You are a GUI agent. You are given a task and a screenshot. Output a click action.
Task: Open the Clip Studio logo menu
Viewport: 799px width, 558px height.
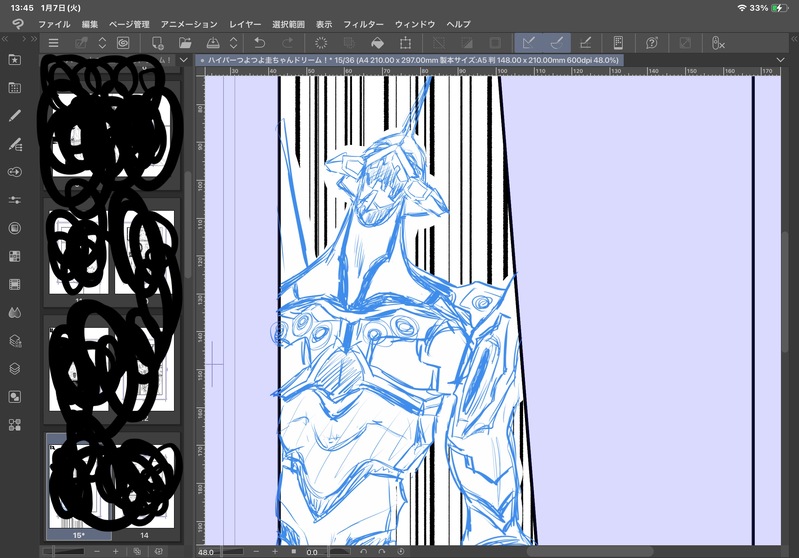[17, 24]
